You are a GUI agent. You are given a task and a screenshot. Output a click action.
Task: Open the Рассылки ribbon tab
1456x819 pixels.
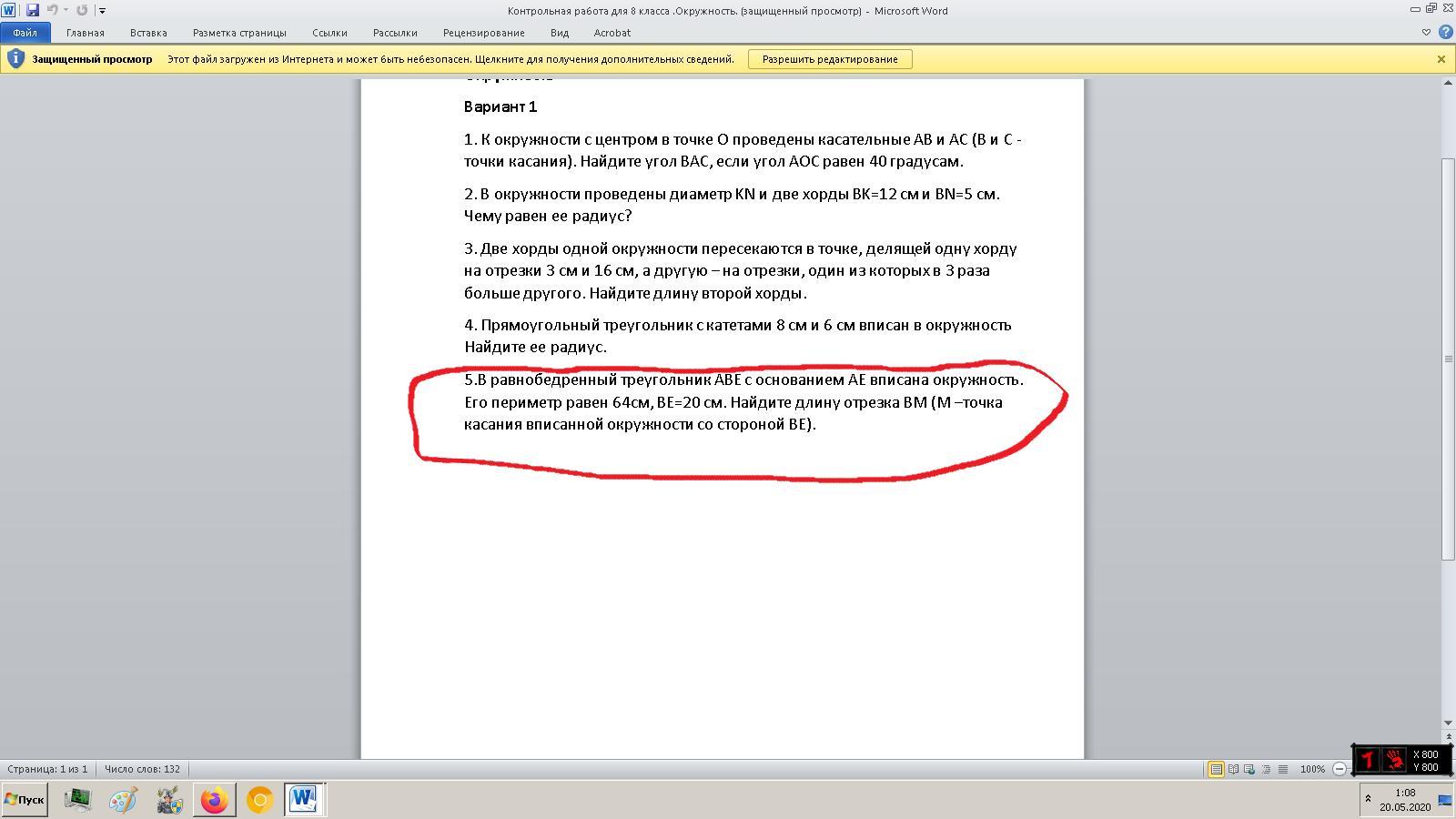point(395,33)
